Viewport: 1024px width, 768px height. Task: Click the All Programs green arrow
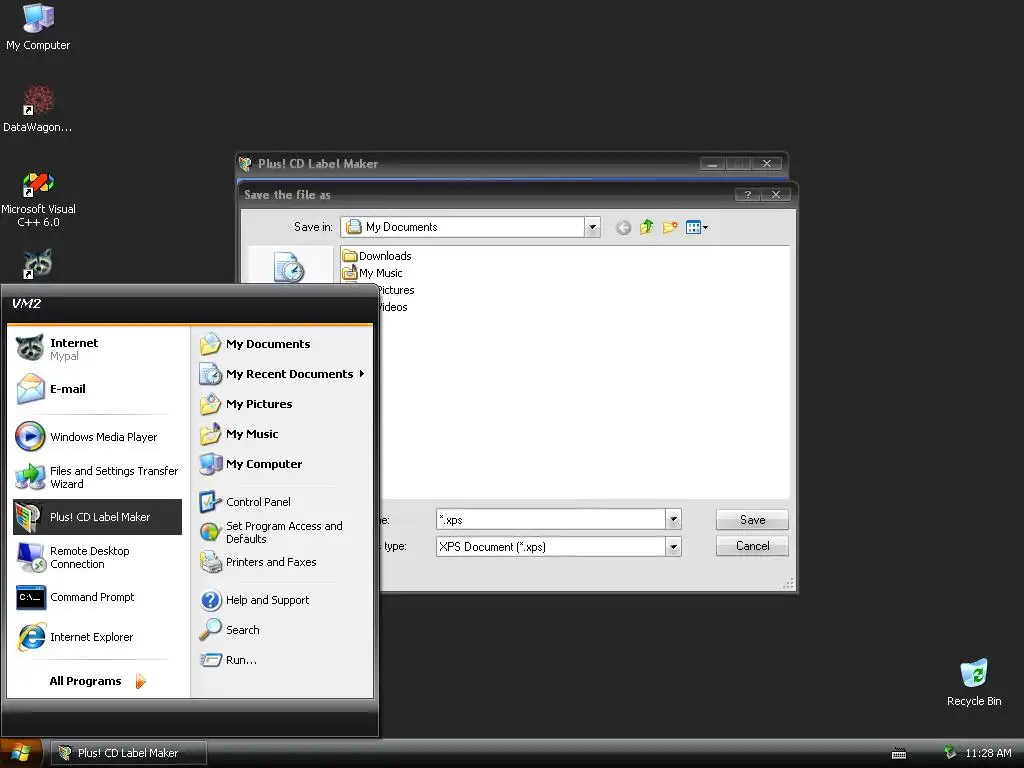tap(140, 681)
